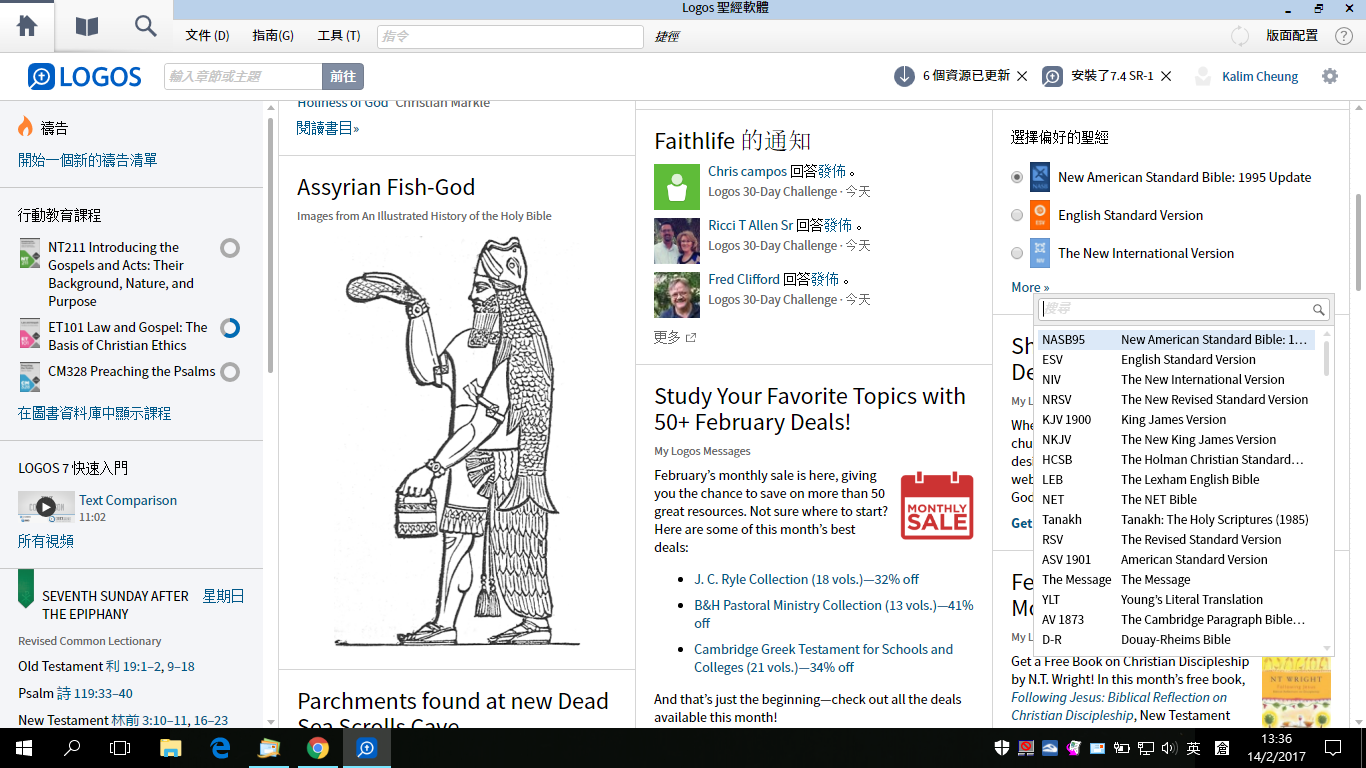This screenshot has width=1366, height=768.
Task: Toggle ET101 course progress circle
Action: 230,328
